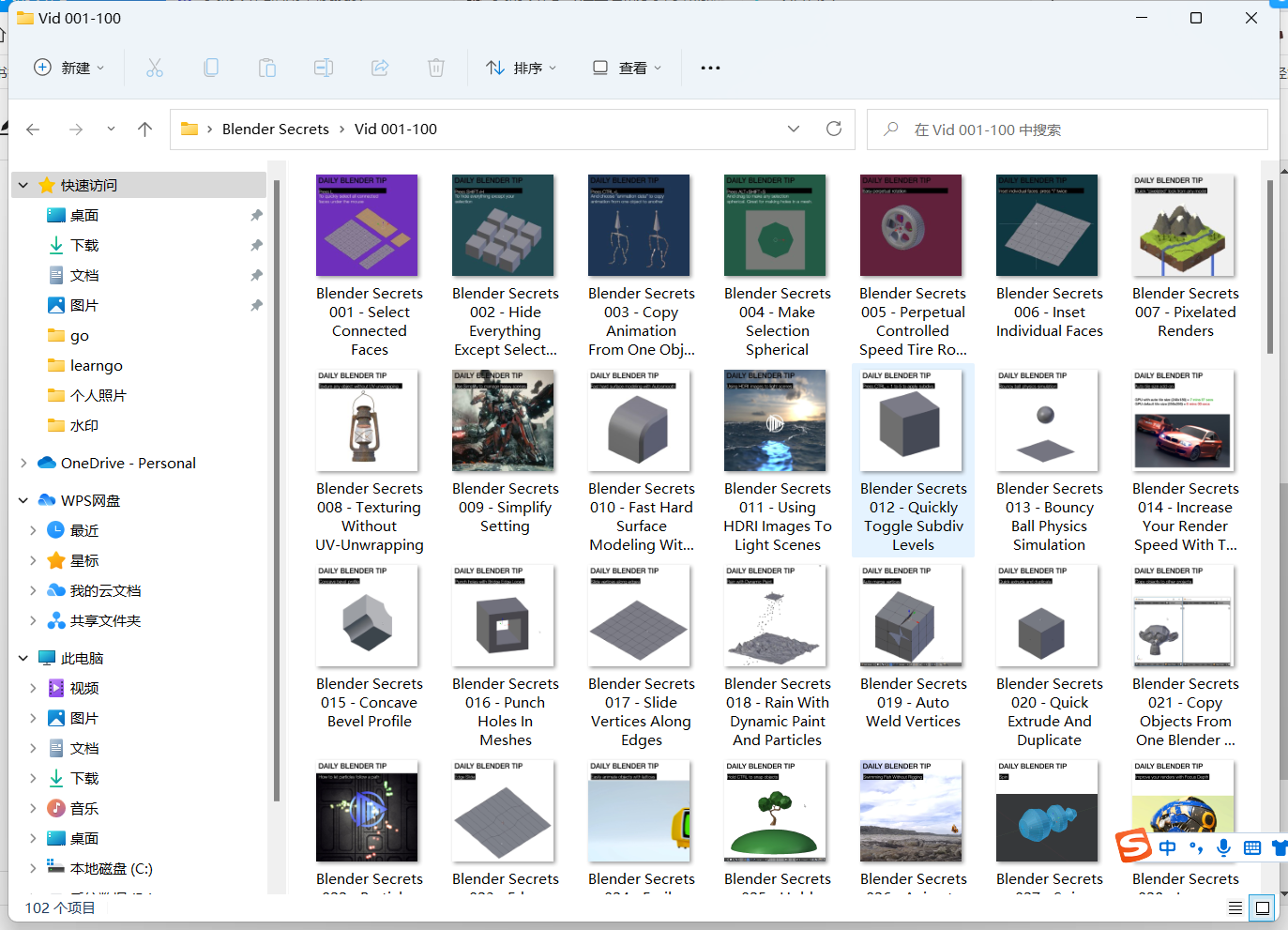Click the Copy icon in toolbar
Viewport: 1288px width, 930px height.
[211, 68]
